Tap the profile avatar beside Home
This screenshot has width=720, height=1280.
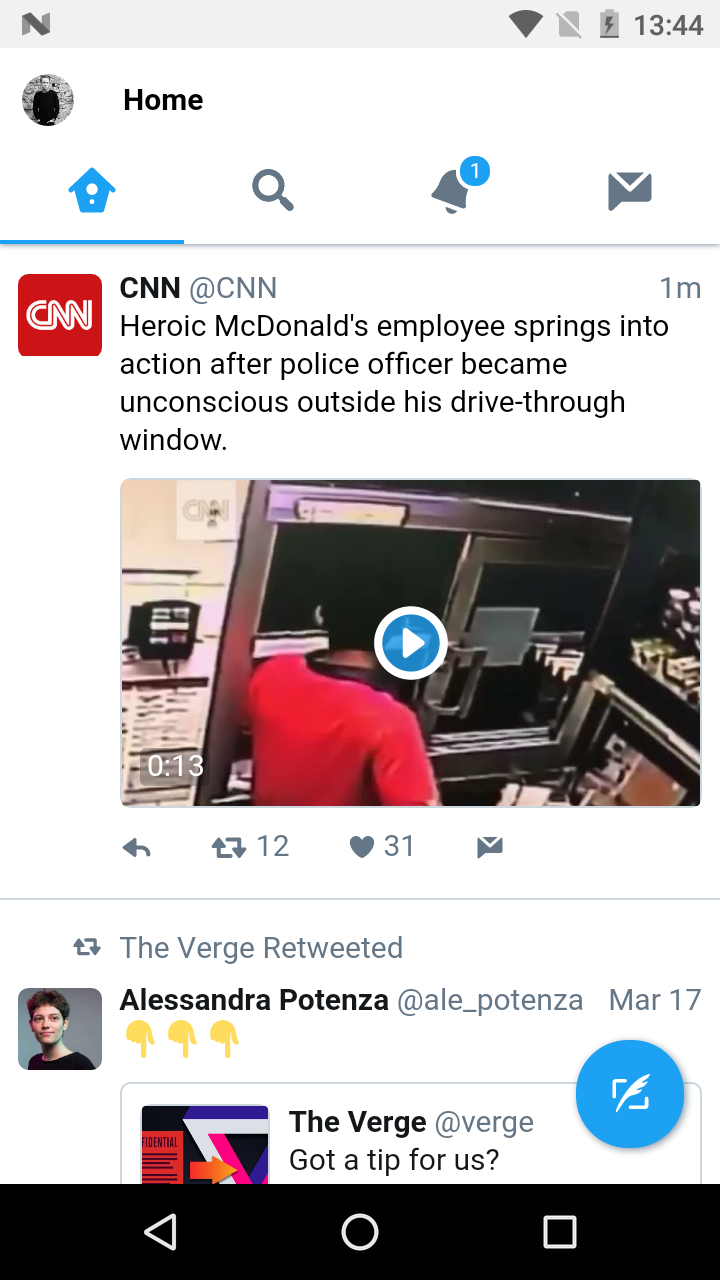[x=48, y=100]
